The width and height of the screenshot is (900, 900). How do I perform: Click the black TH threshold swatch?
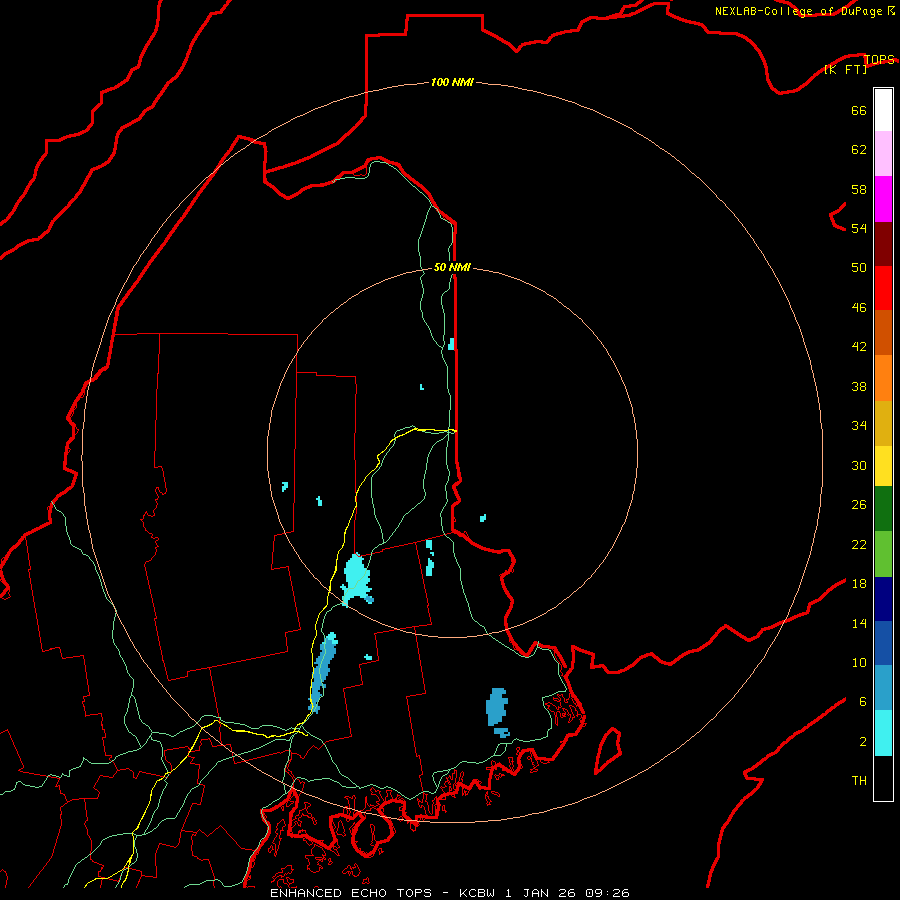(883, 778)
